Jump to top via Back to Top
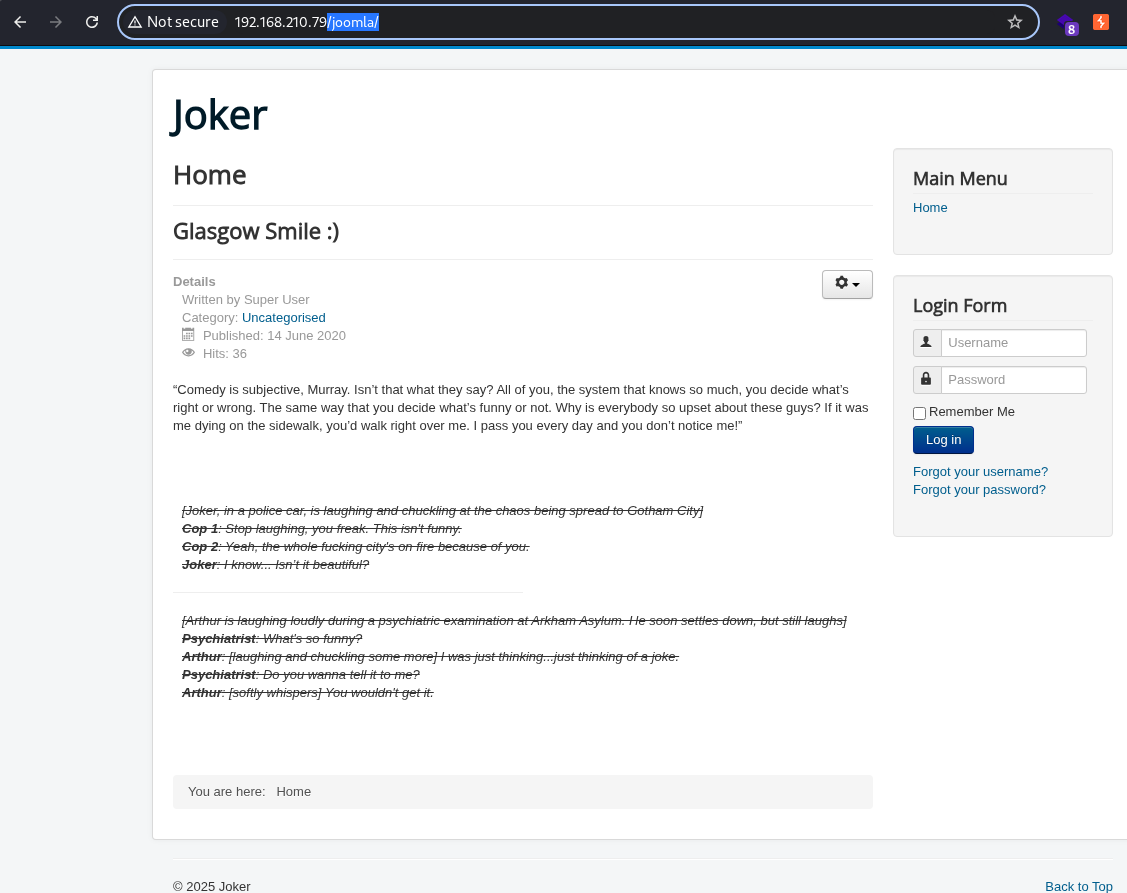This screenshot has height=893, width=1127. (1078, 887)
